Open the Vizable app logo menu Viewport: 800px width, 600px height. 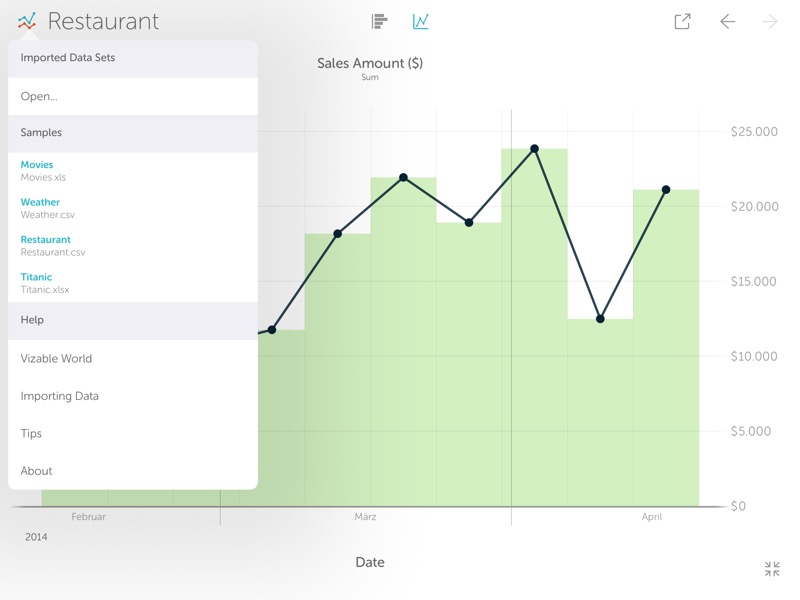pos(27,21)
